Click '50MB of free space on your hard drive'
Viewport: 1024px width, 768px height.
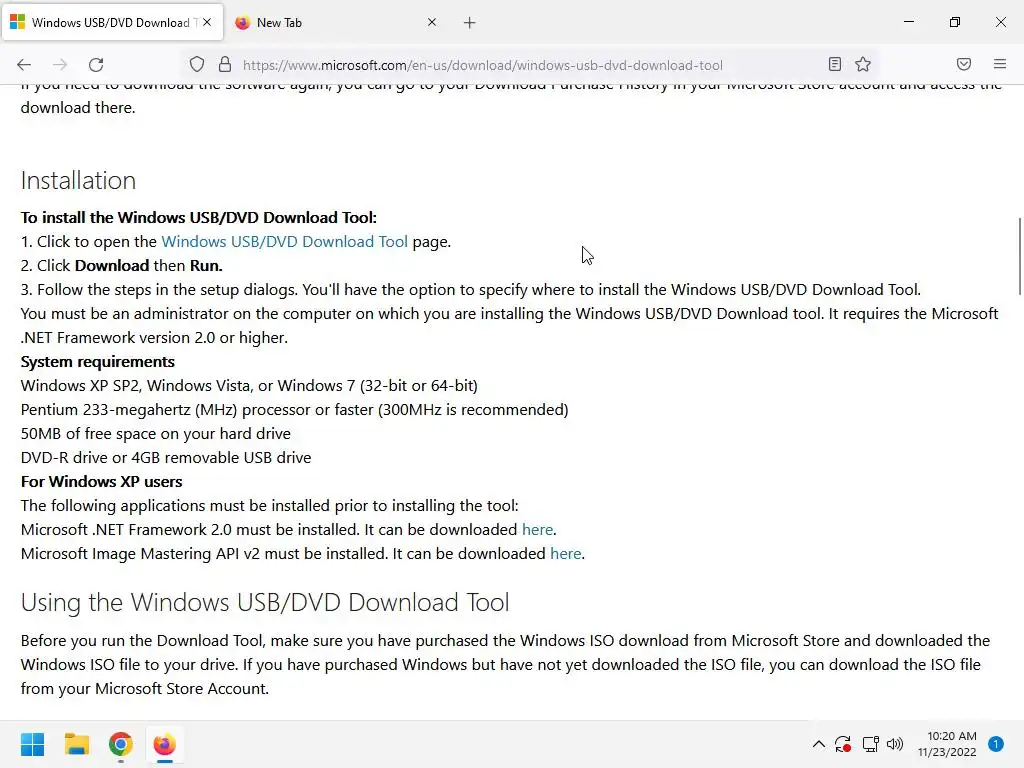pos(155,434)
